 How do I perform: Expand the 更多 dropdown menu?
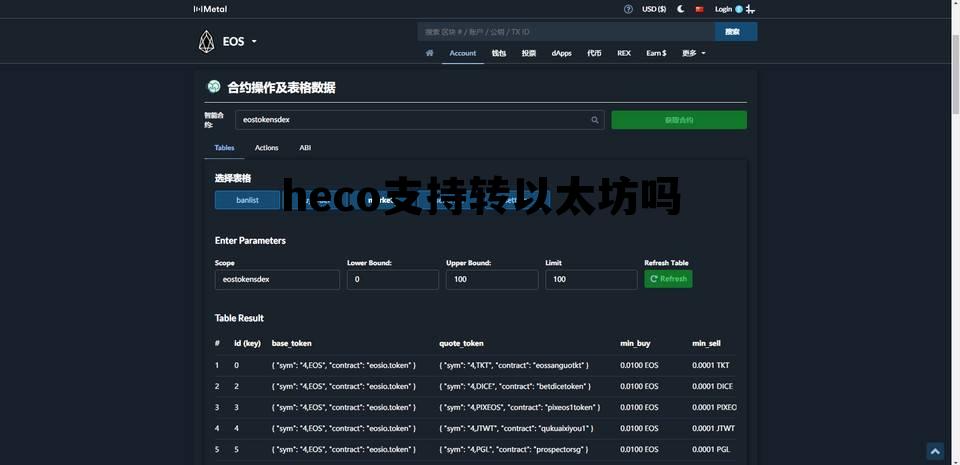694,53
